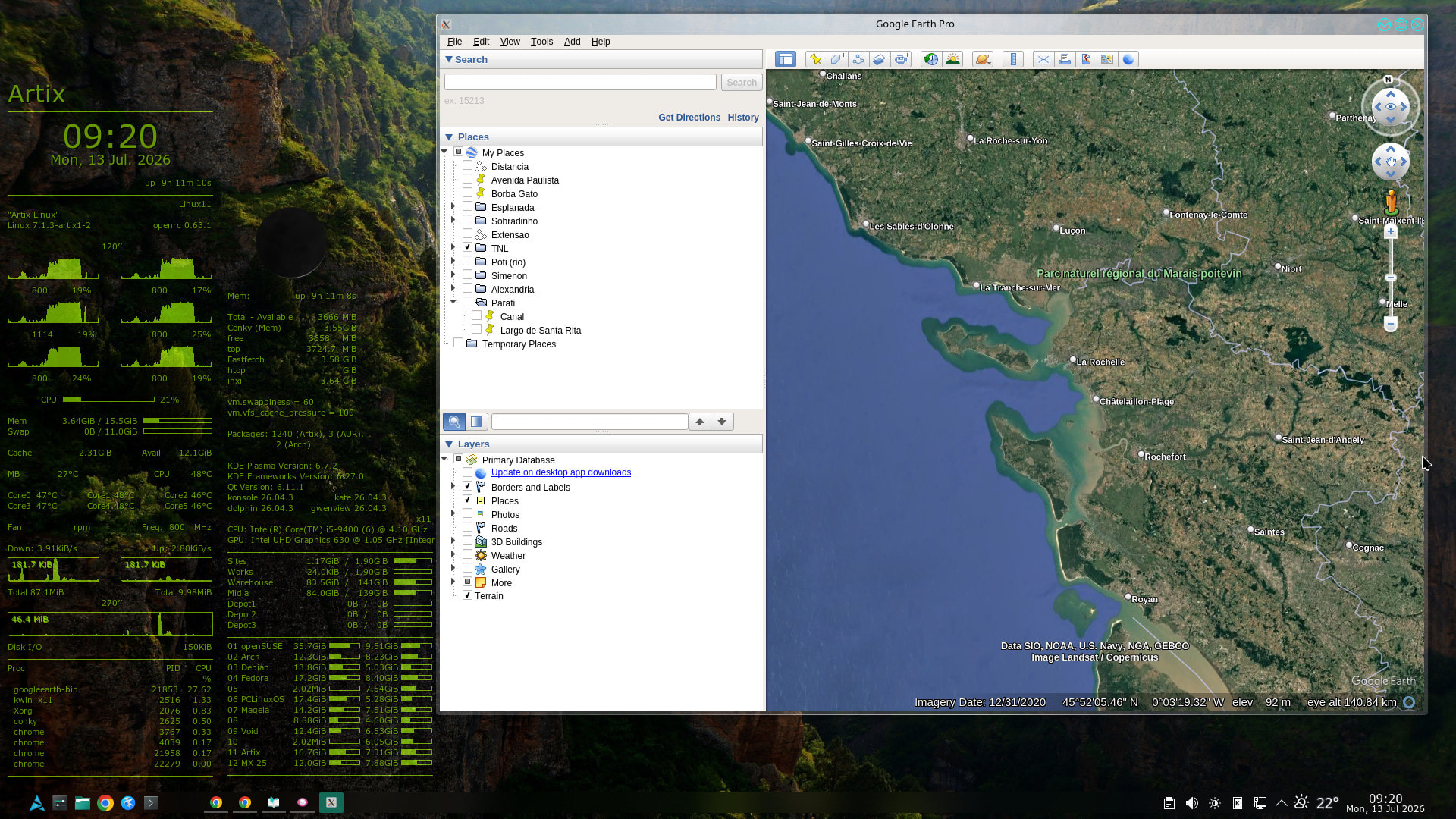Show historical imagery clock tool
This screenshot has width=1456, height=819.
931,59
